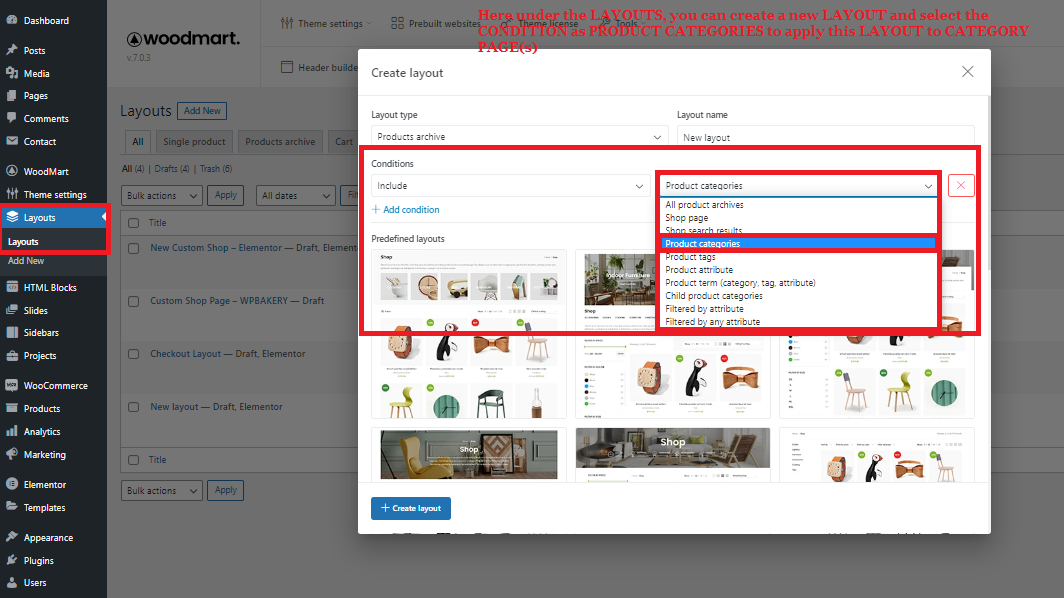Click the Contact envelope icon

pos(12,141)
